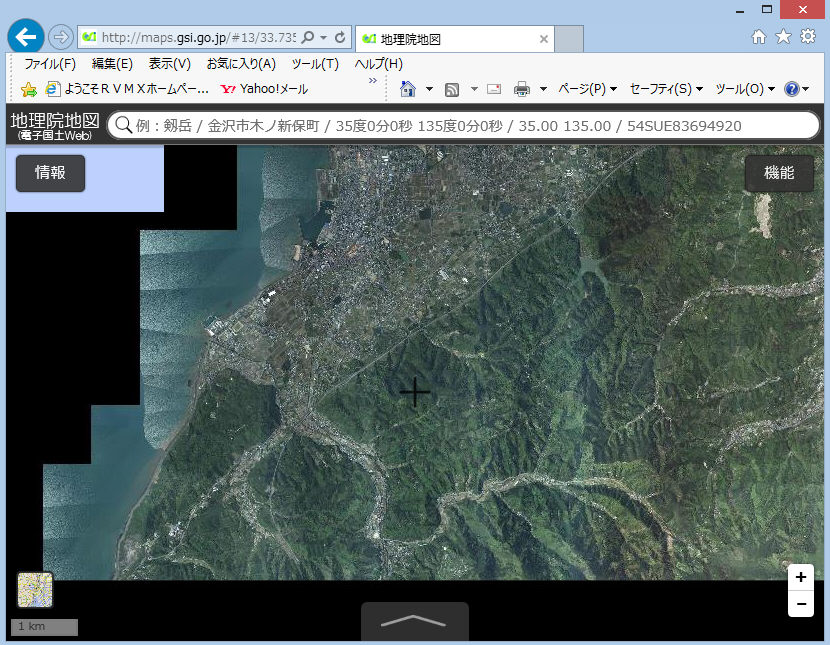Open the favorites star icon
The height and width of the screenshot is (645, 830).
783,37
